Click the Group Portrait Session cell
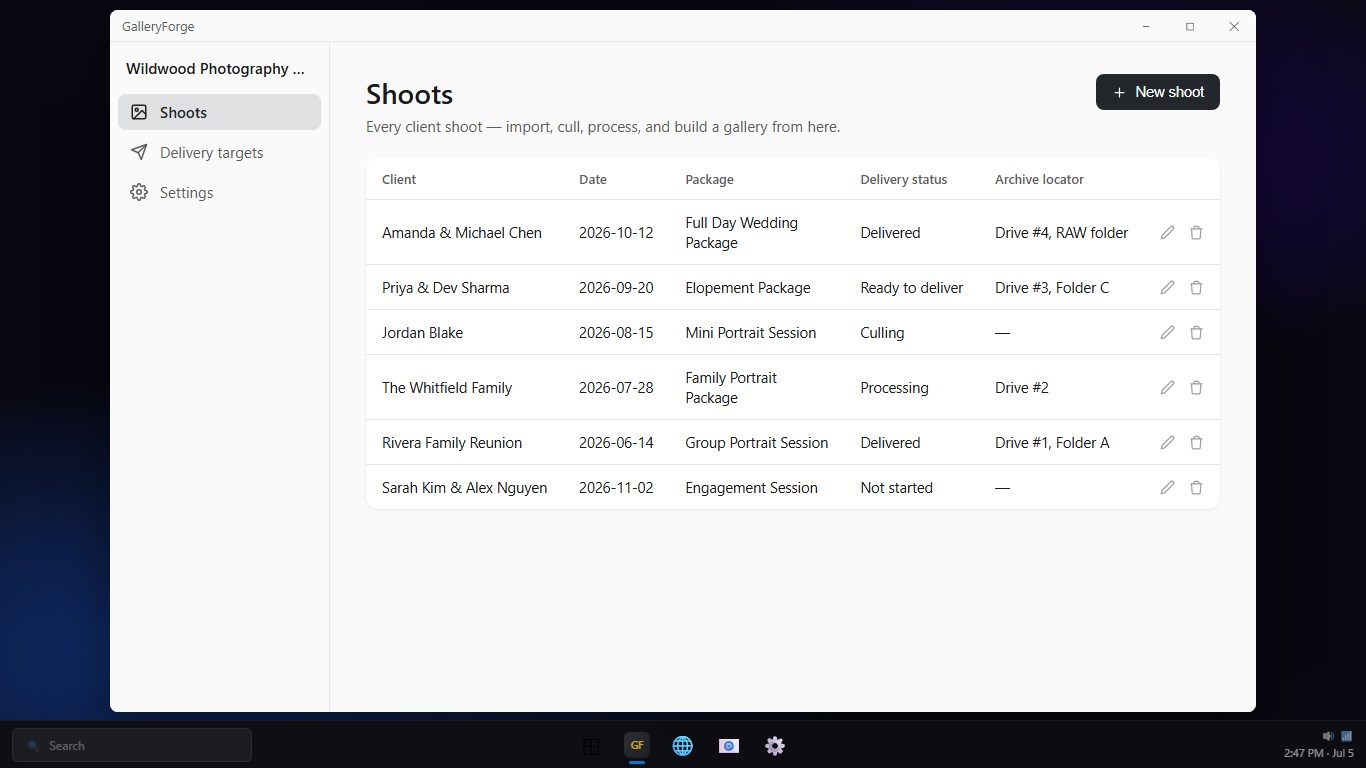This screenshot has width=1366, height=768. [x=757, y=442]
